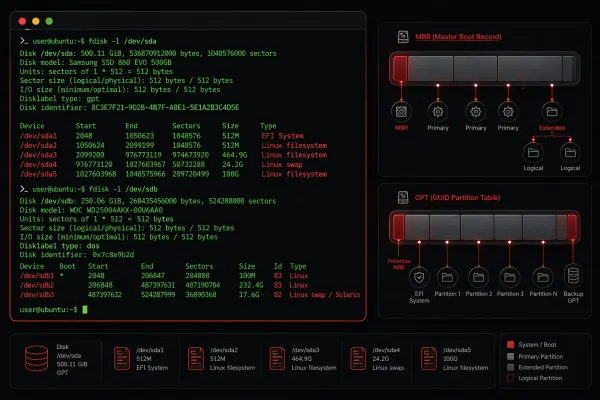Click the prompt icon before fdisk -l /dev/sda
Screen dimensions: 600x400
tap(24, 41)
